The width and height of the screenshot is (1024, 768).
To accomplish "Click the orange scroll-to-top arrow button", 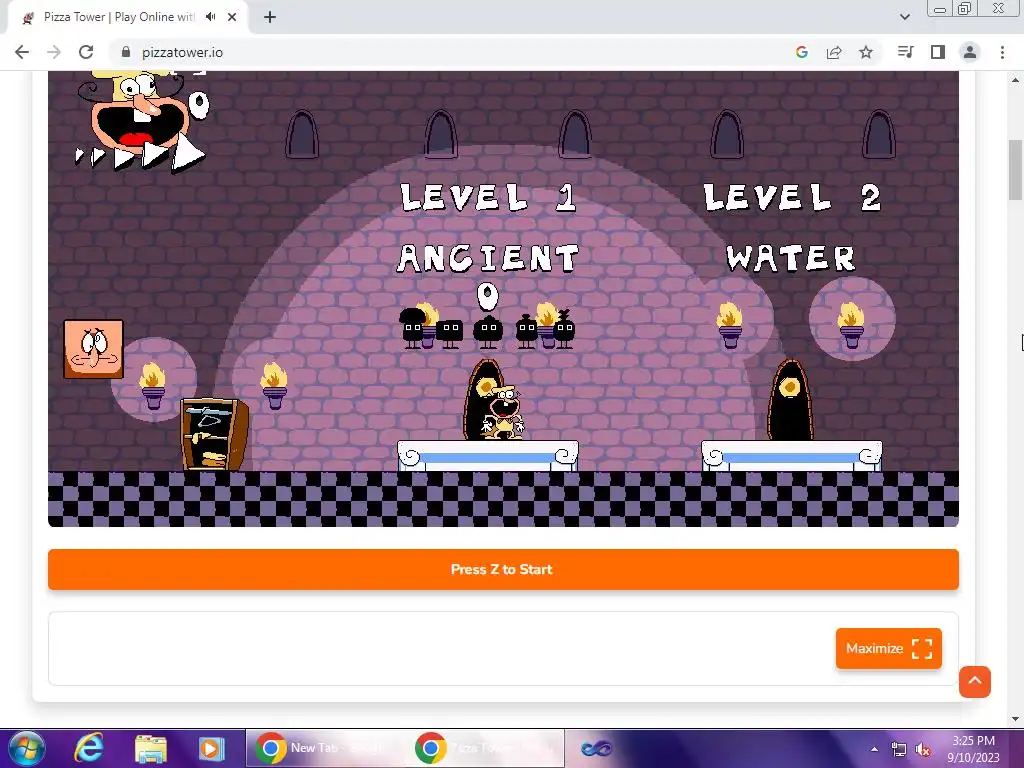I will coord(975,682).
